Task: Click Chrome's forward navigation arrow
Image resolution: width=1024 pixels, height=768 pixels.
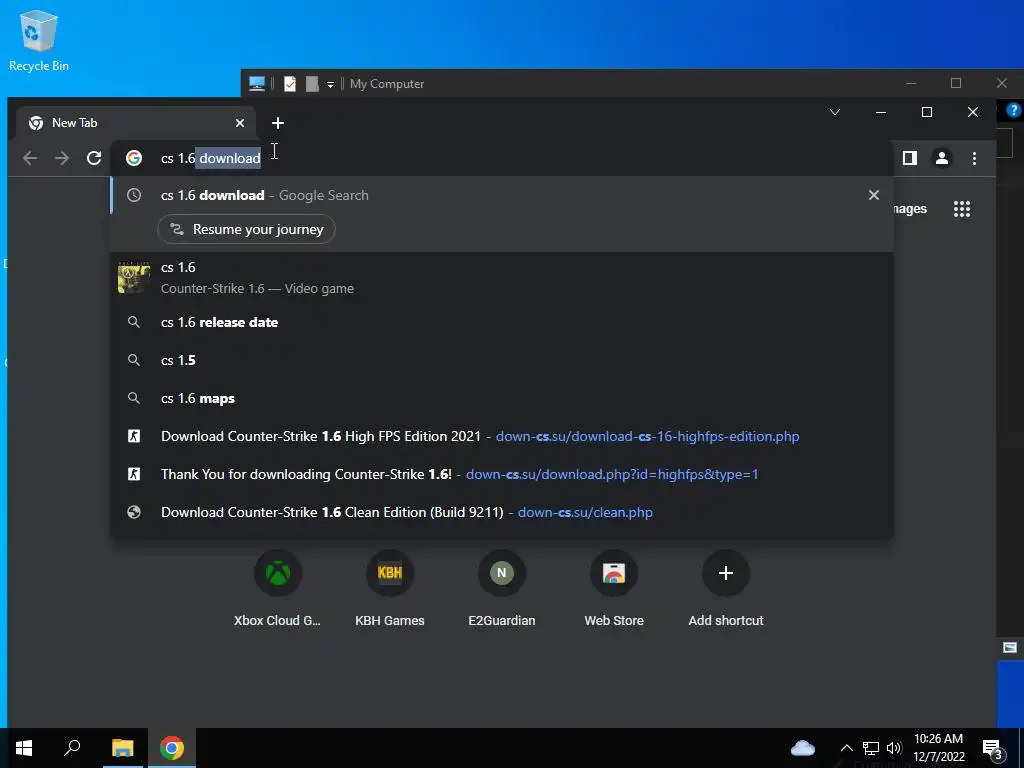Action: (62, 158)
